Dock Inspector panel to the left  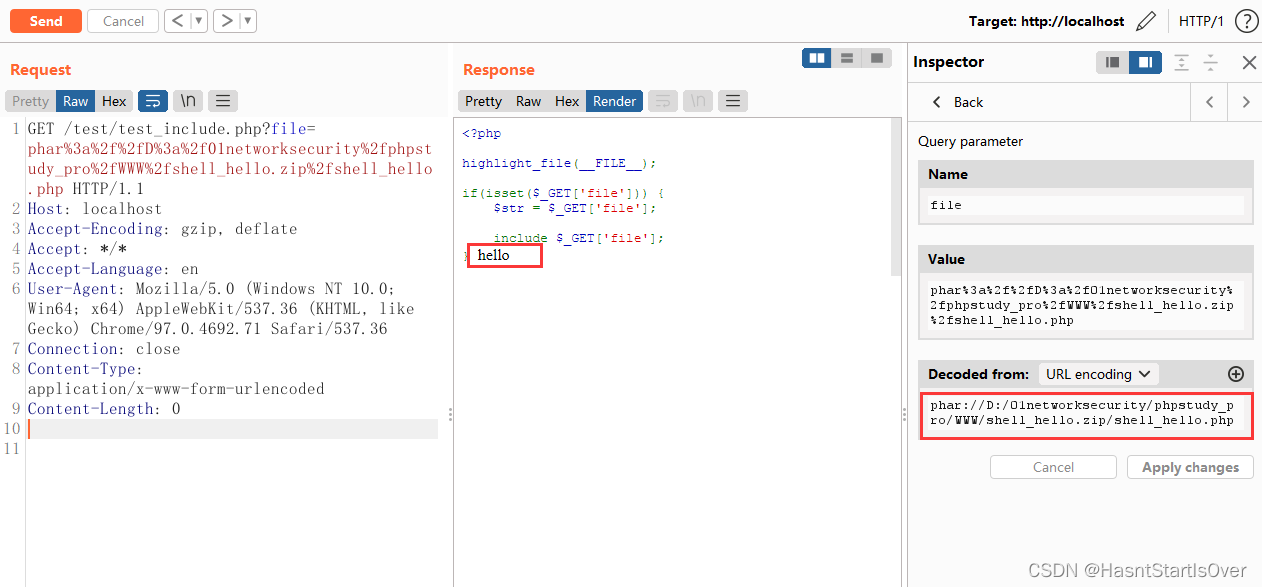point(1113,62)
